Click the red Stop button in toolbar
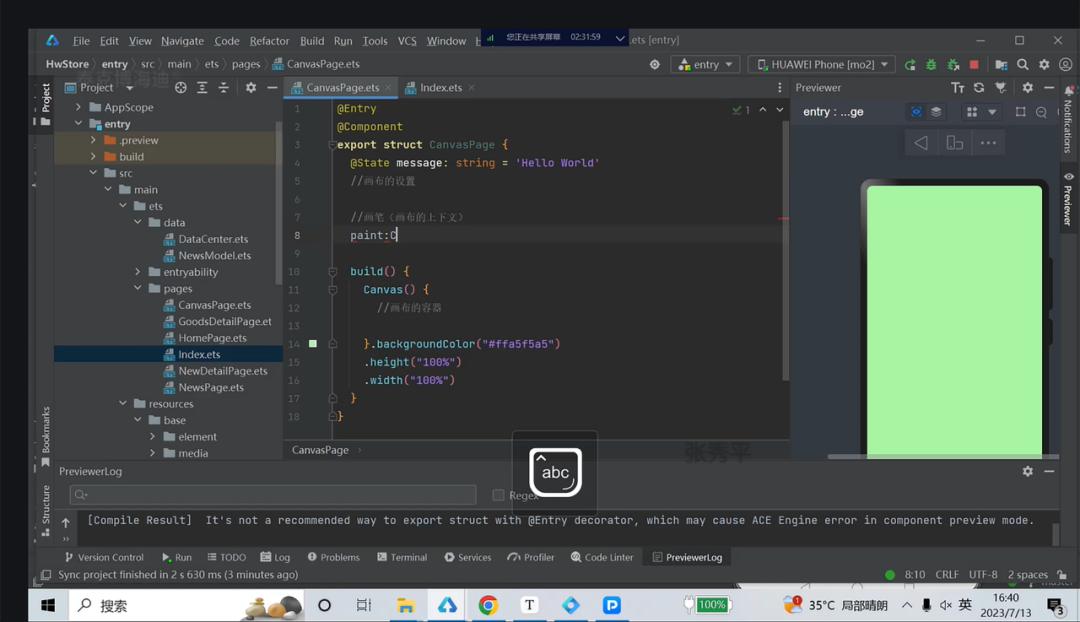 [974, 65]
